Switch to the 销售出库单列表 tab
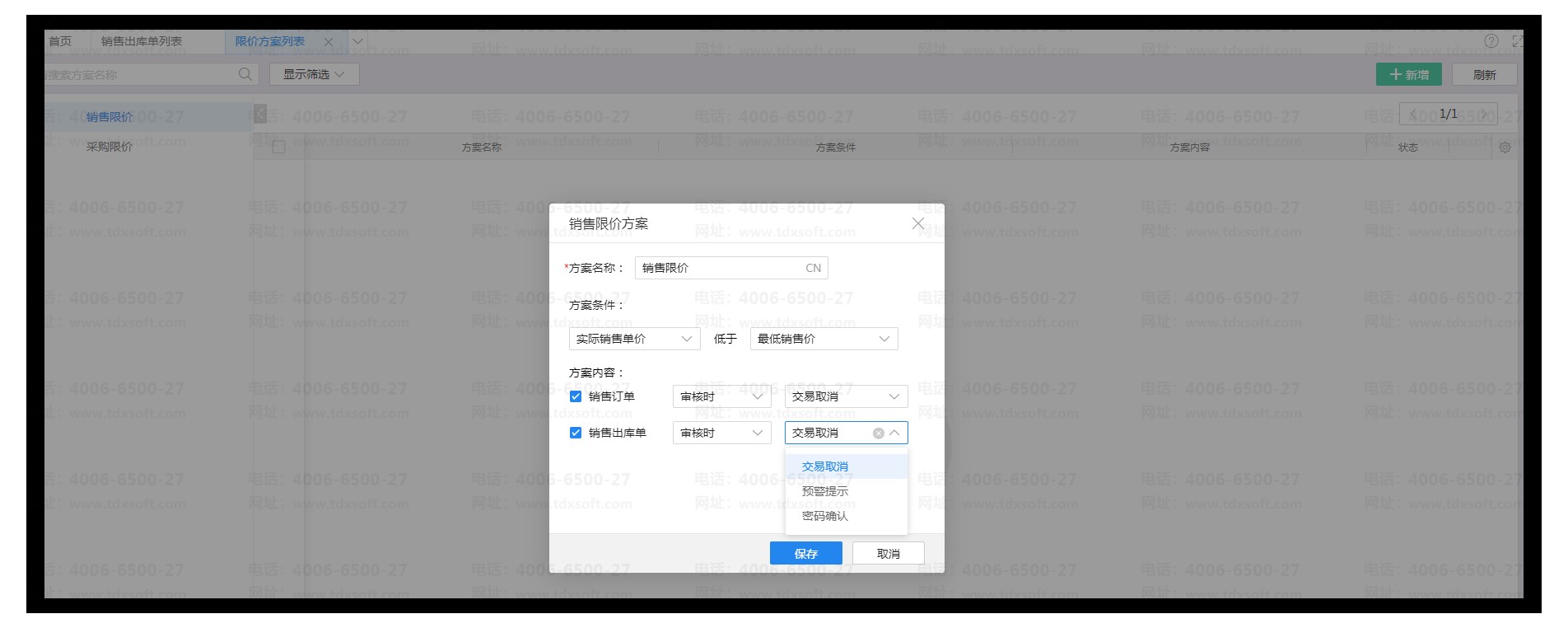 click(142, 41)
